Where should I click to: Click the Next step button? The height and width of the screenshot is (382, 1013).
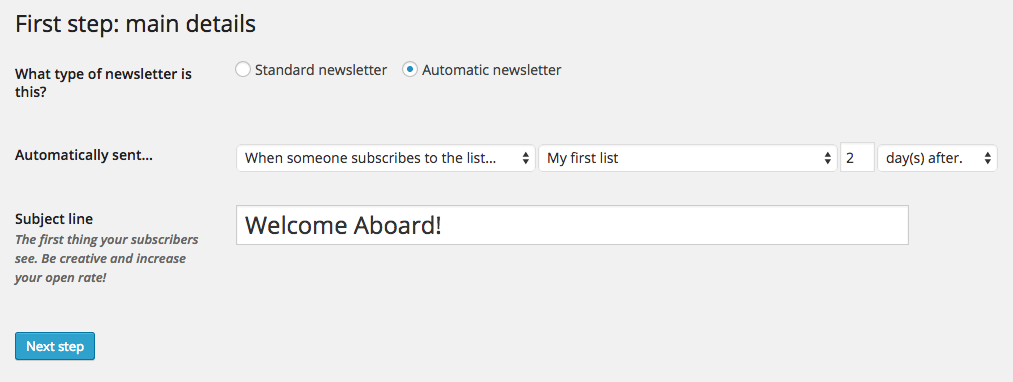55,346
